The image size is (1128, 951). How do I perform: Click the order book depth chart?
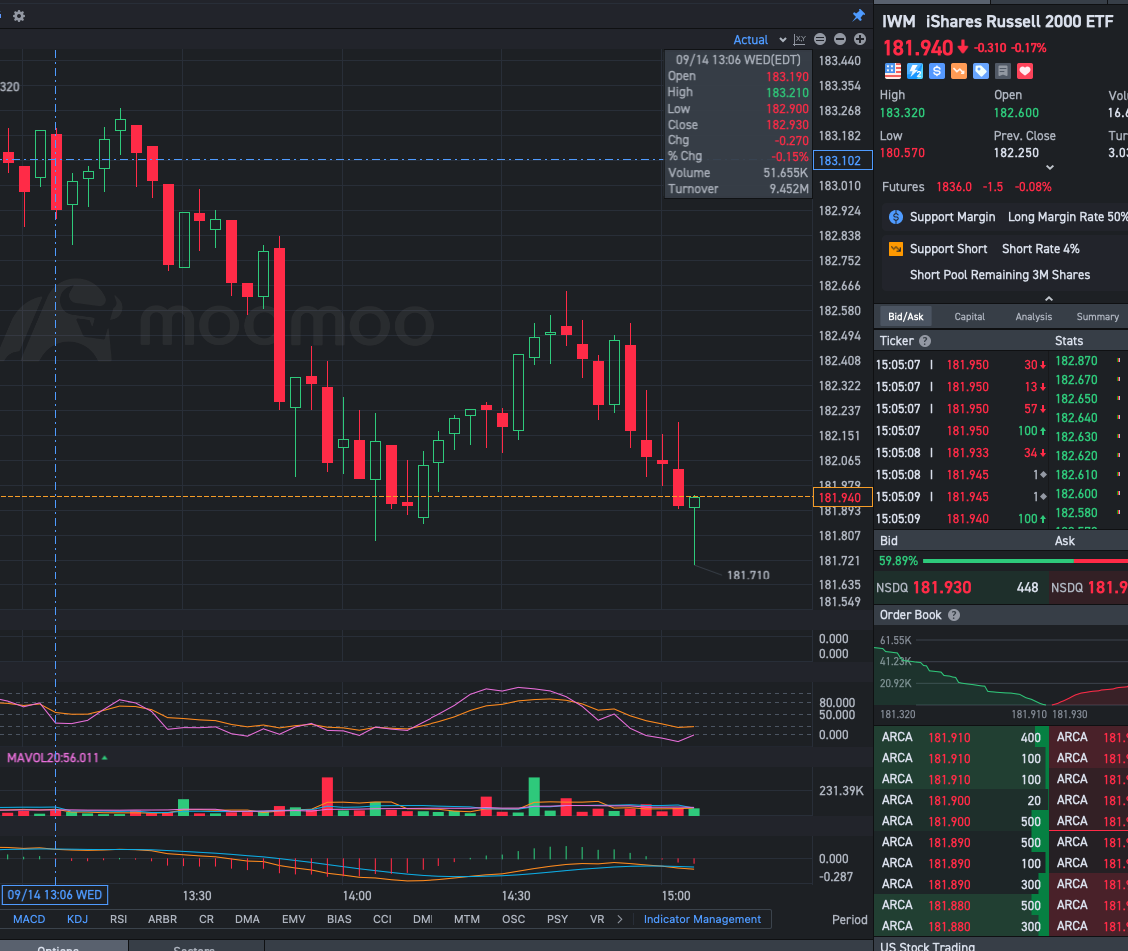click(x=1001, y=676)
